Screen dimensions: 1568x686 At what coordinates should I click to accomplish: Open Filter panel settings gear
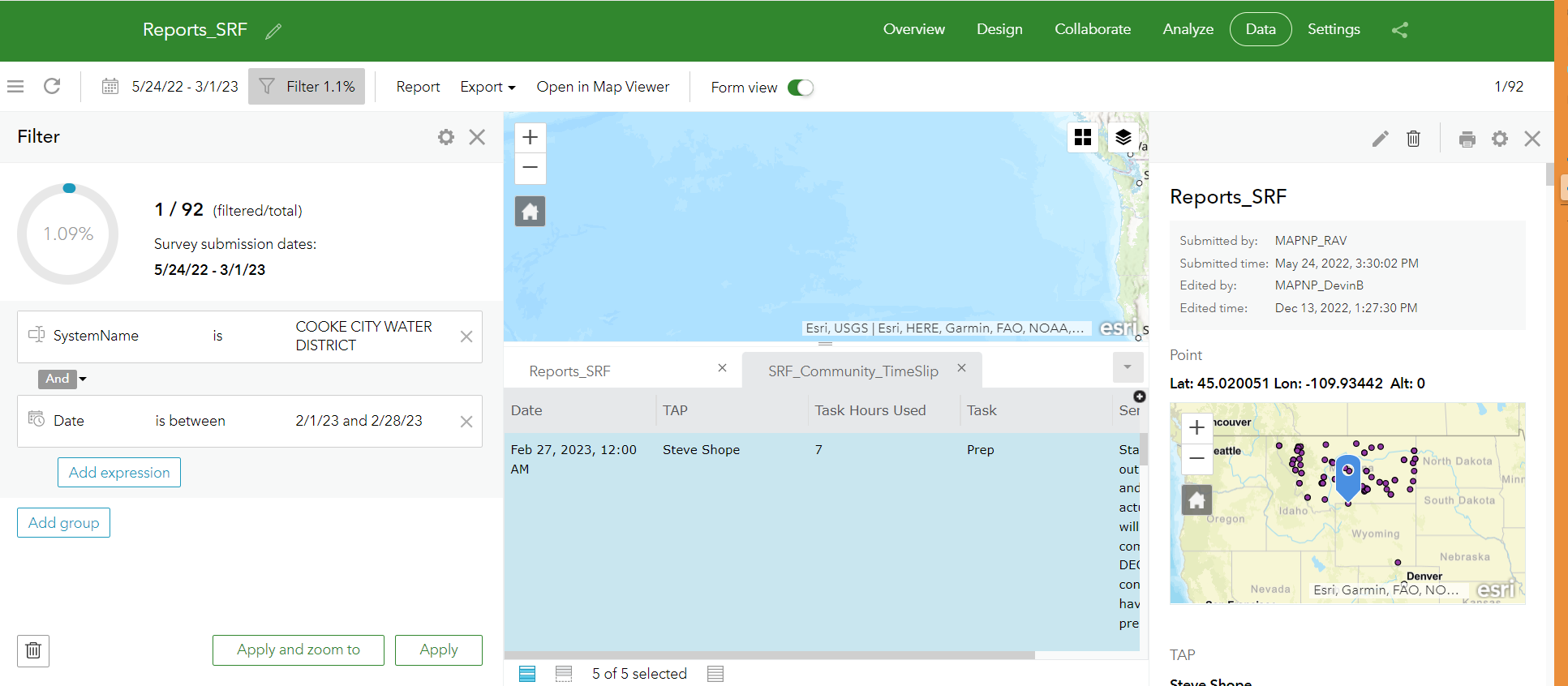click(x=446, y=137)
